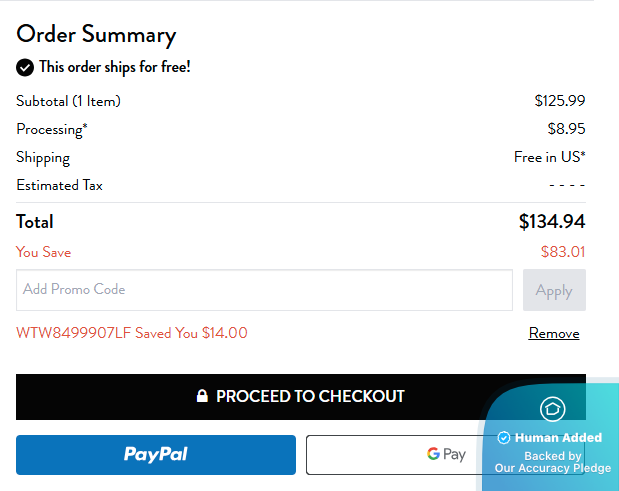Click the free shipping checkmark icon

pos(25,68)
